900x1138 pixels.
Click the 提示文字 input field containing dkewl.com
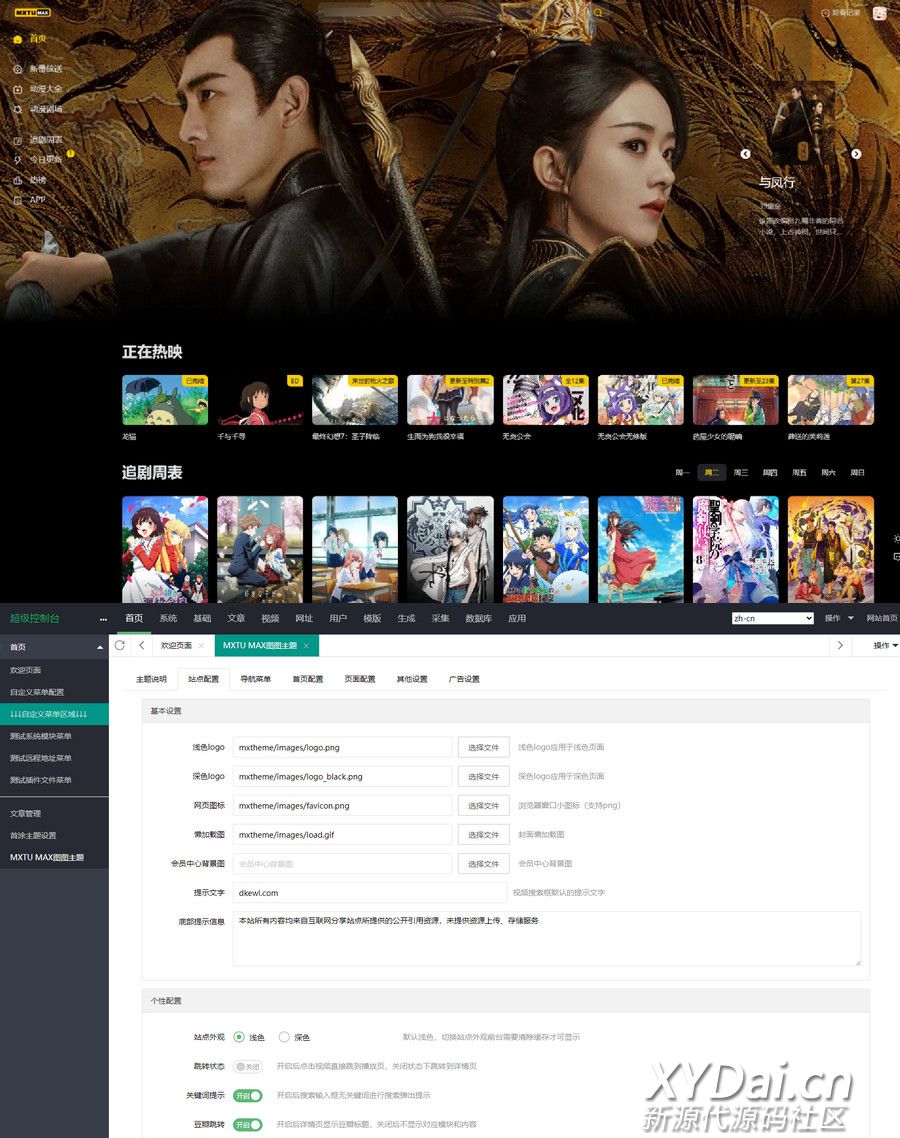coord(370,893)
